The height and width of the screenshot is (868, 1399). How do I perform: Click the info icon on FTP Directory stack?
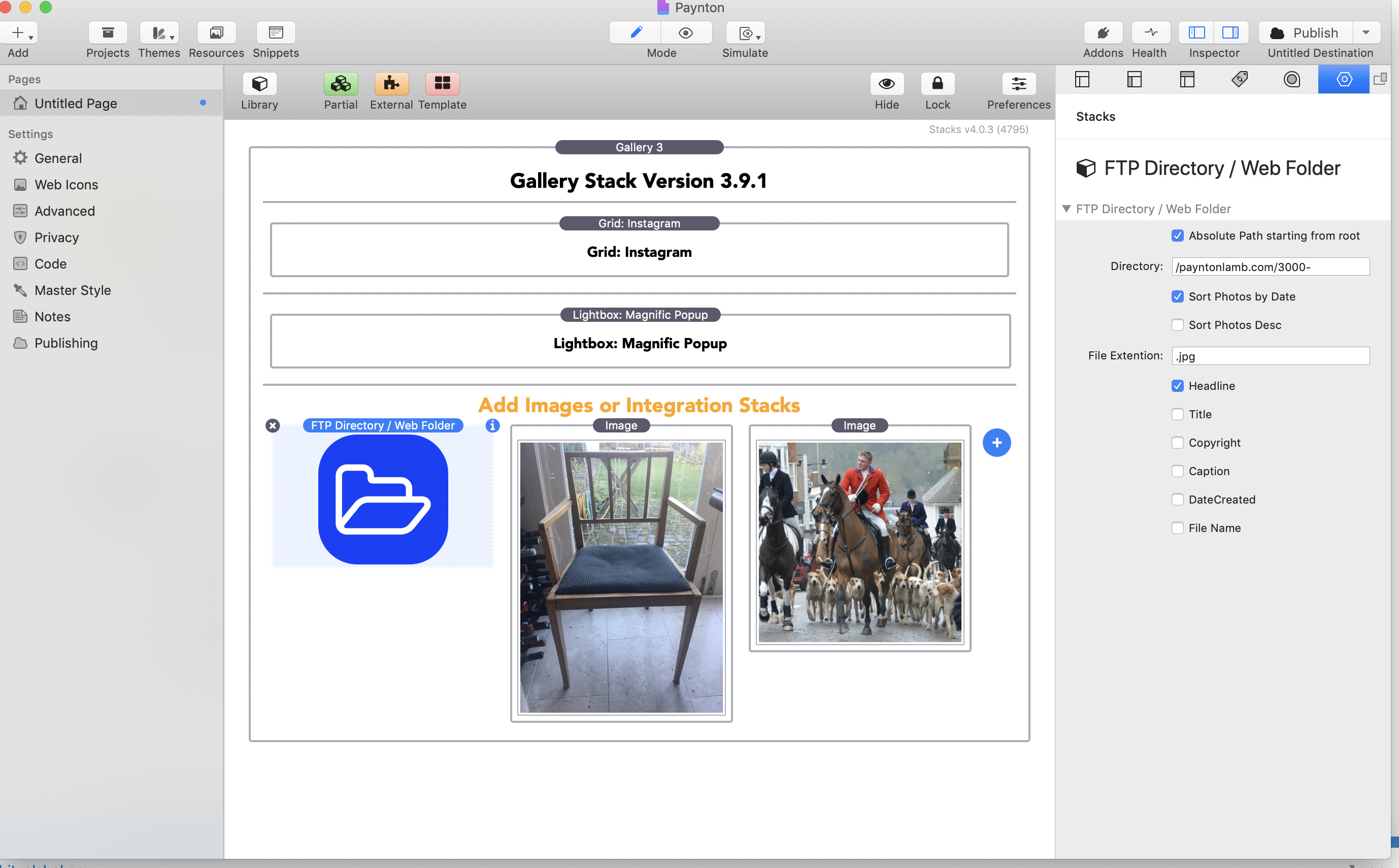[492, 425]
